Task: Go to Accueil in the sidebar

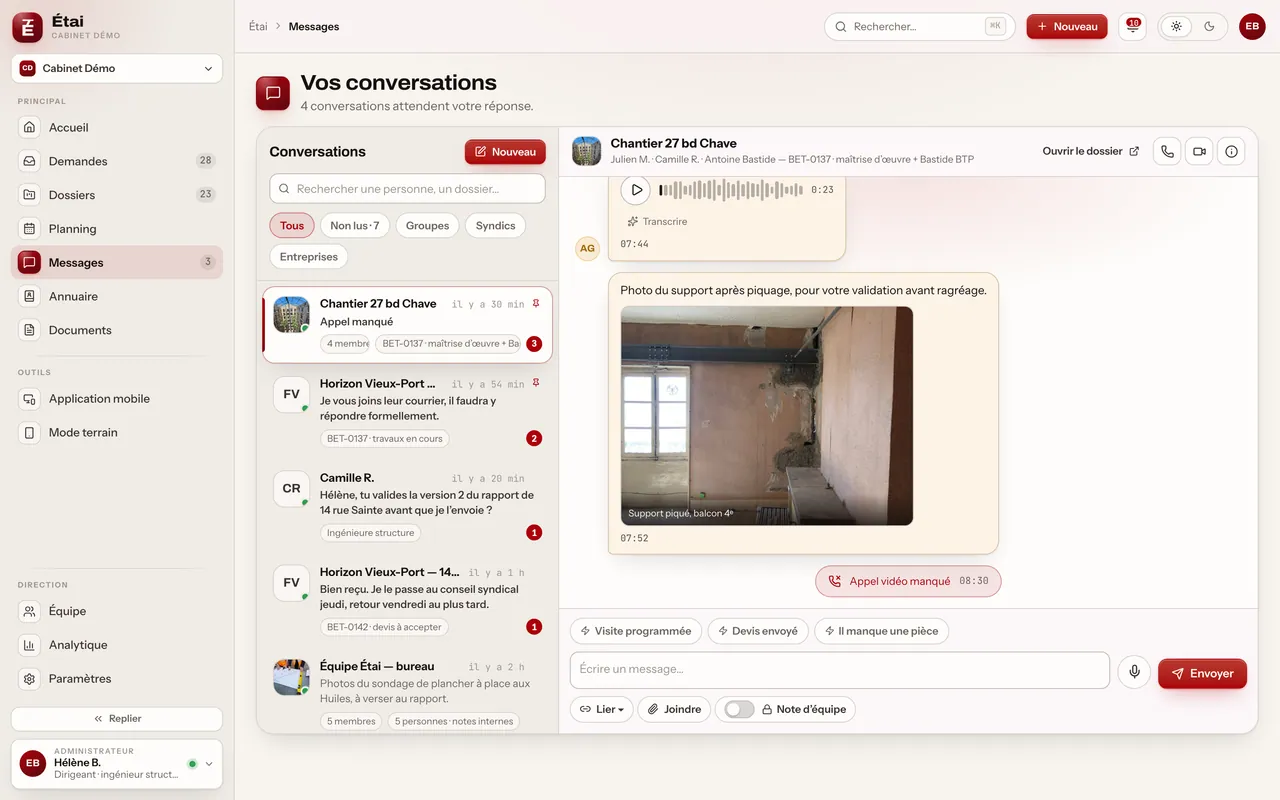Action: click(x=117, y=127)
